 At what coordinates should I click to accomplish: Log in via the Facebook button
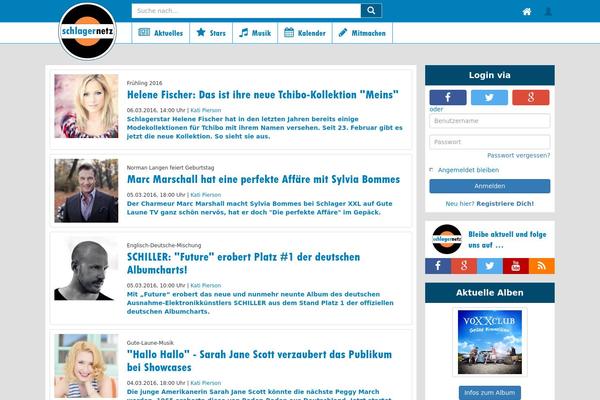448,97
